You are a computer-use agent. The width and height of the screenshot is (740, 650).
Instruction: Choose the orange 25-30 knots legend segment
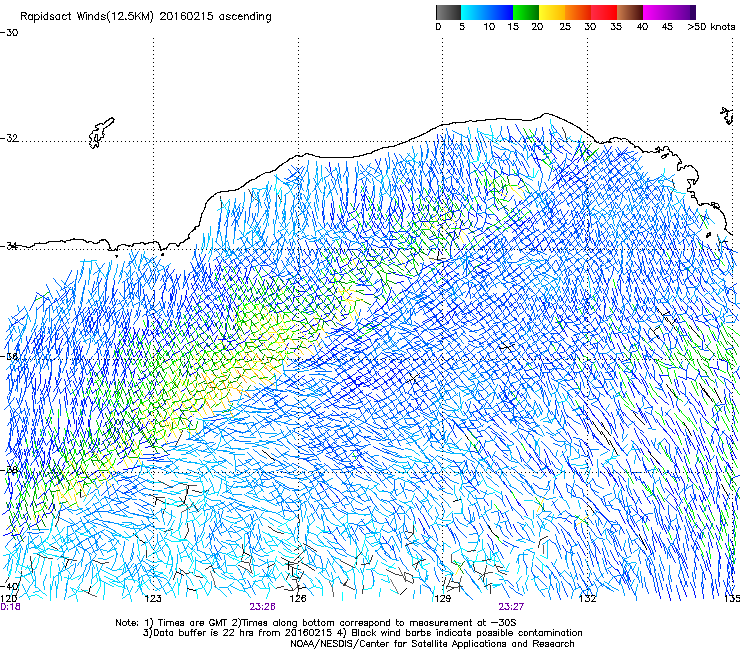[x=578, y=12]
